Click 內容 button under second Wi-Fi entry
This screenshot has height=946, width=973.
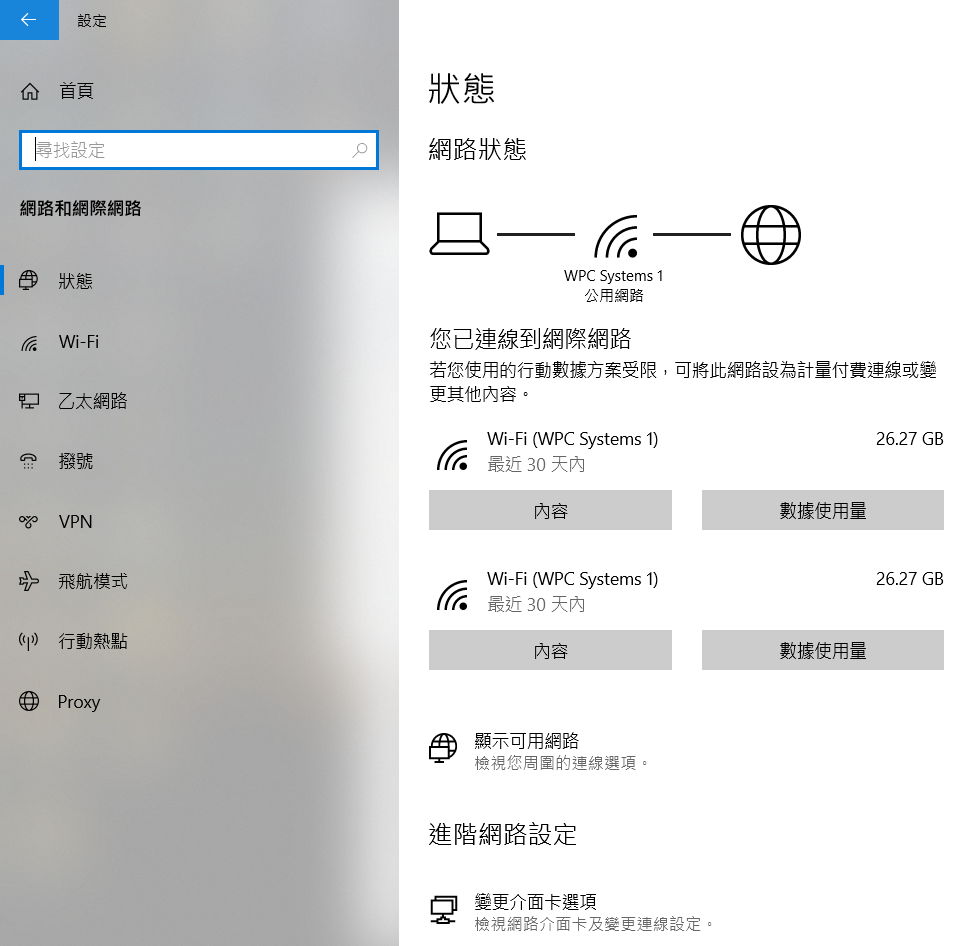(x=550, y=651)
